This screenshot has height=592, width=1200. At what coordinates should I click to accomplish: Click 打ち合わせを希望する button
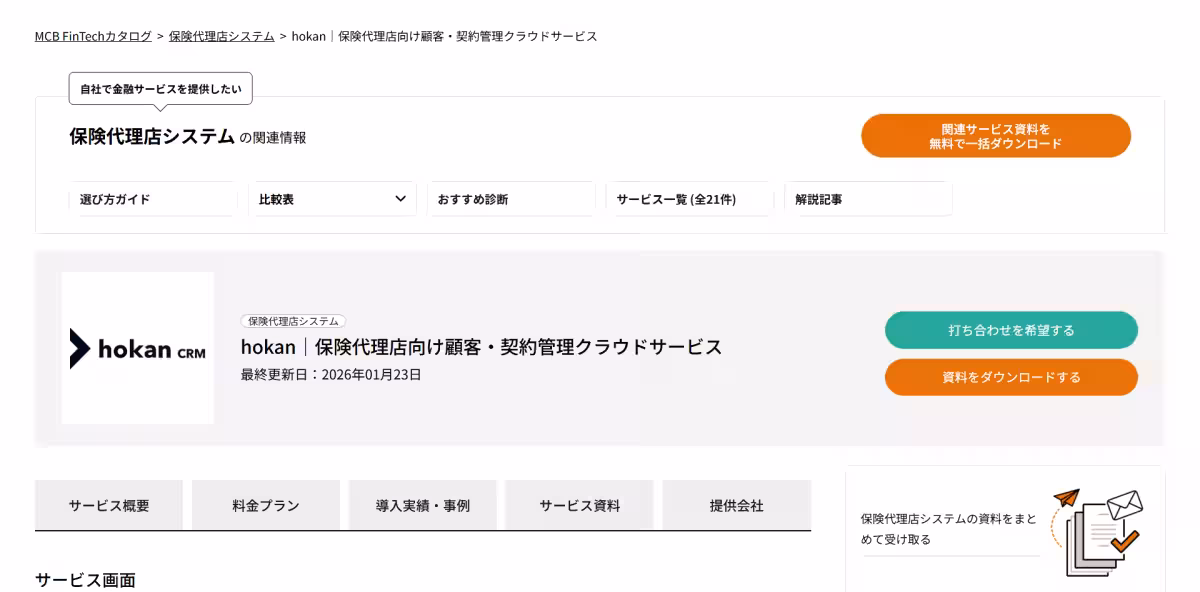(1011, 330)
